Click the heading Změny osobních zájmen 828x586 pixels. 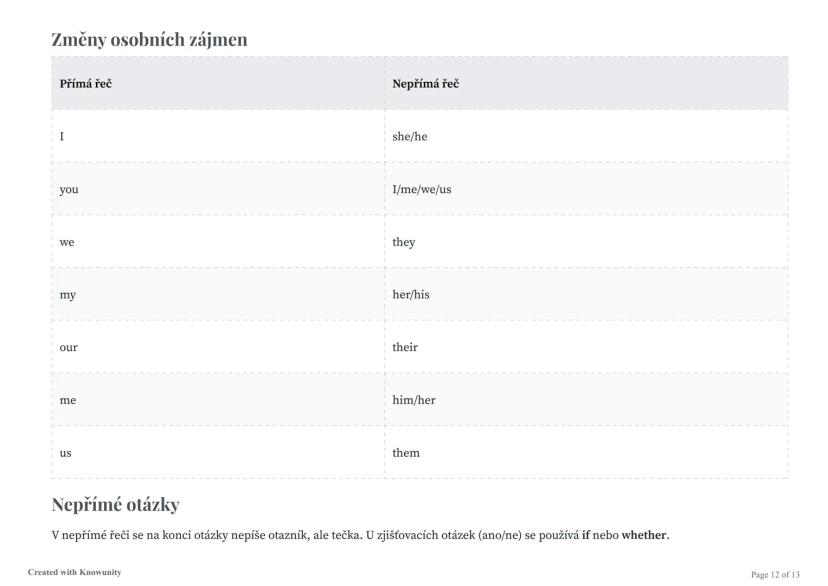pyautogui.click(x=149, y=40)
